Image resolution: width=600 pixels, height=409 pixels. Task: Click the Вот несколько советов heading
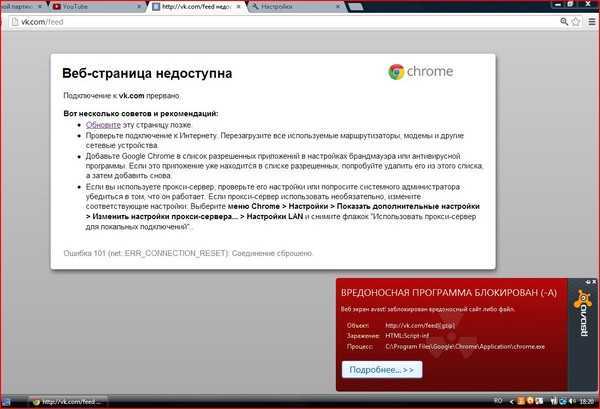coord(141,114)
